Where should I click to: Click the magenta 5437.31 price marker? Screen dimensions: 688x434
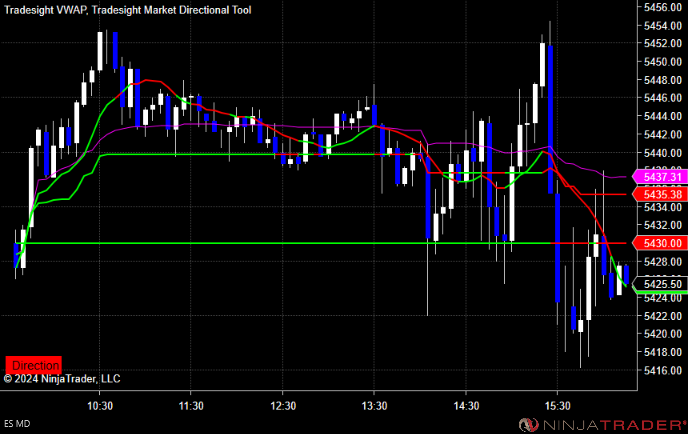[659, 177]
